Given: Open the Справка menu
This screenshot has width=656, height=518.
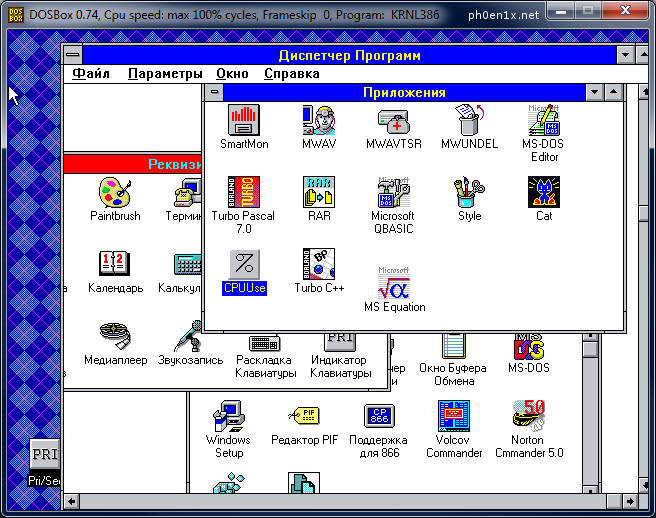Looking at the screenshot, I should pyautogui.click(x=292, y=74).
